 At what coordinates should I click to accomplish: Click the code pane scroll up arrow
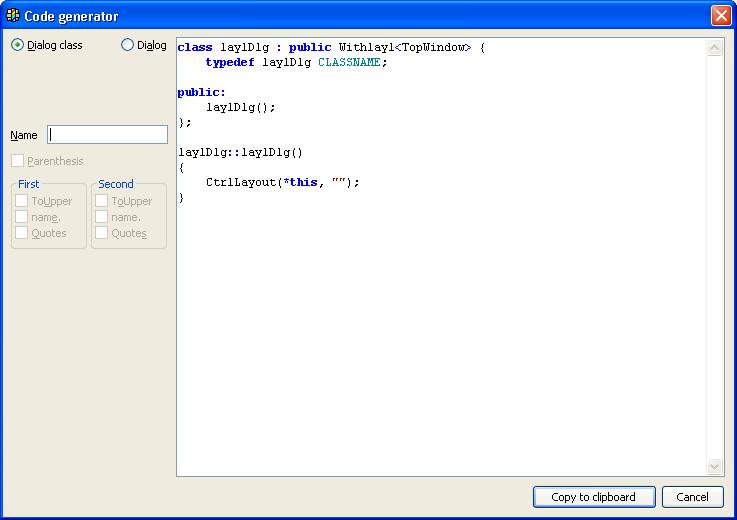[714, 48]
